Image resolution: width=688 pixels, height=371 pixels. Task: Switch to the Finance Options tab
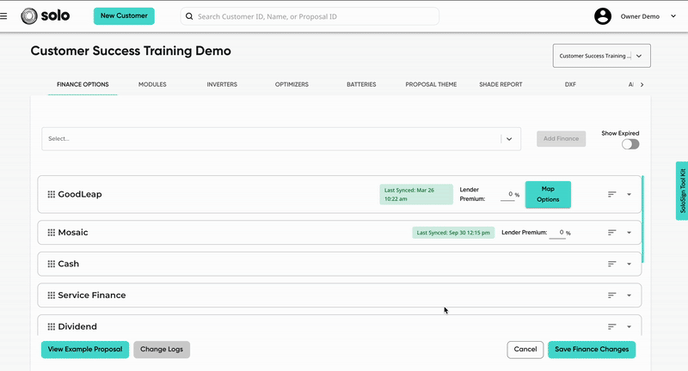pos(82,84)
